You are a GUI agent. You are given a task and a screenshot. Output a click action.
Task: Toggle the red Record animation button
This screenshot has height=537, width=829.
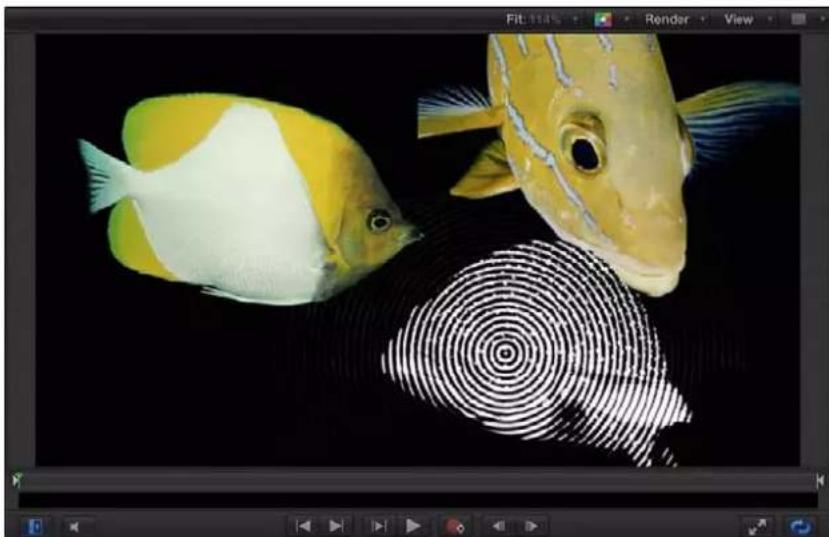point(454,526)
